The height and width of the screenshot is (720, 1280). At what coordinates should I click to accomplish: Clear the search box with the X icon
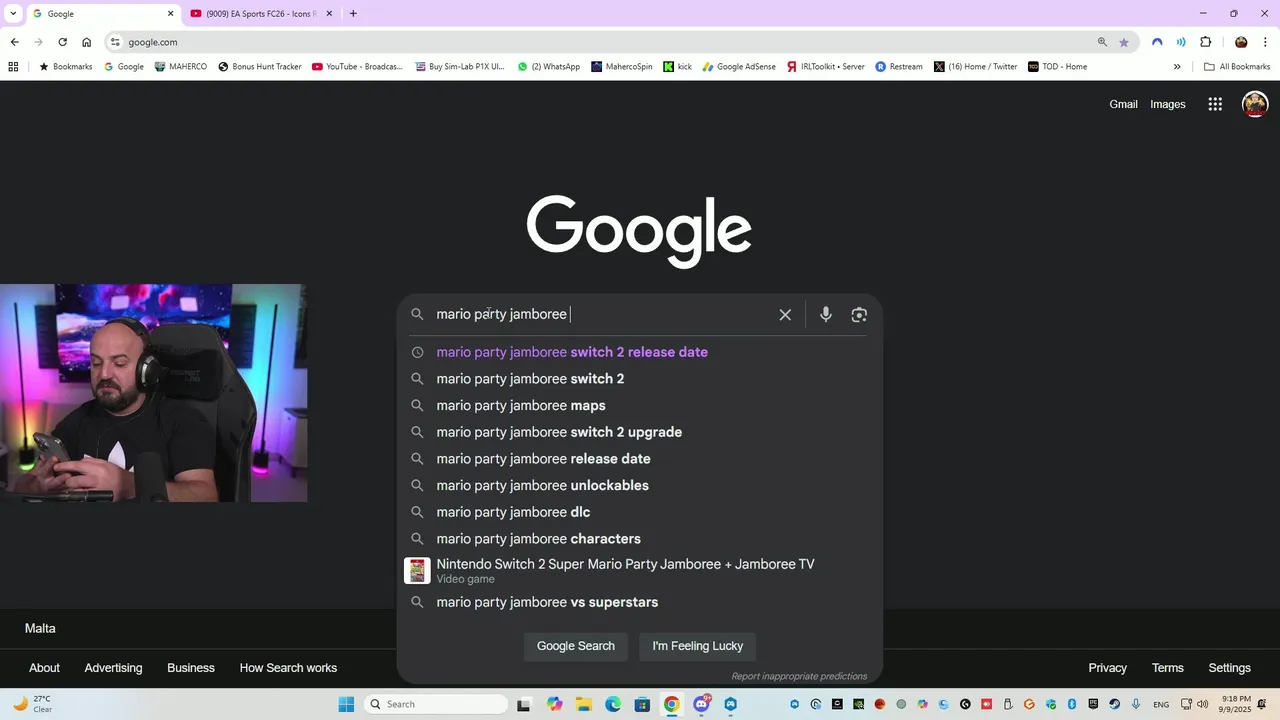point(785,314)
